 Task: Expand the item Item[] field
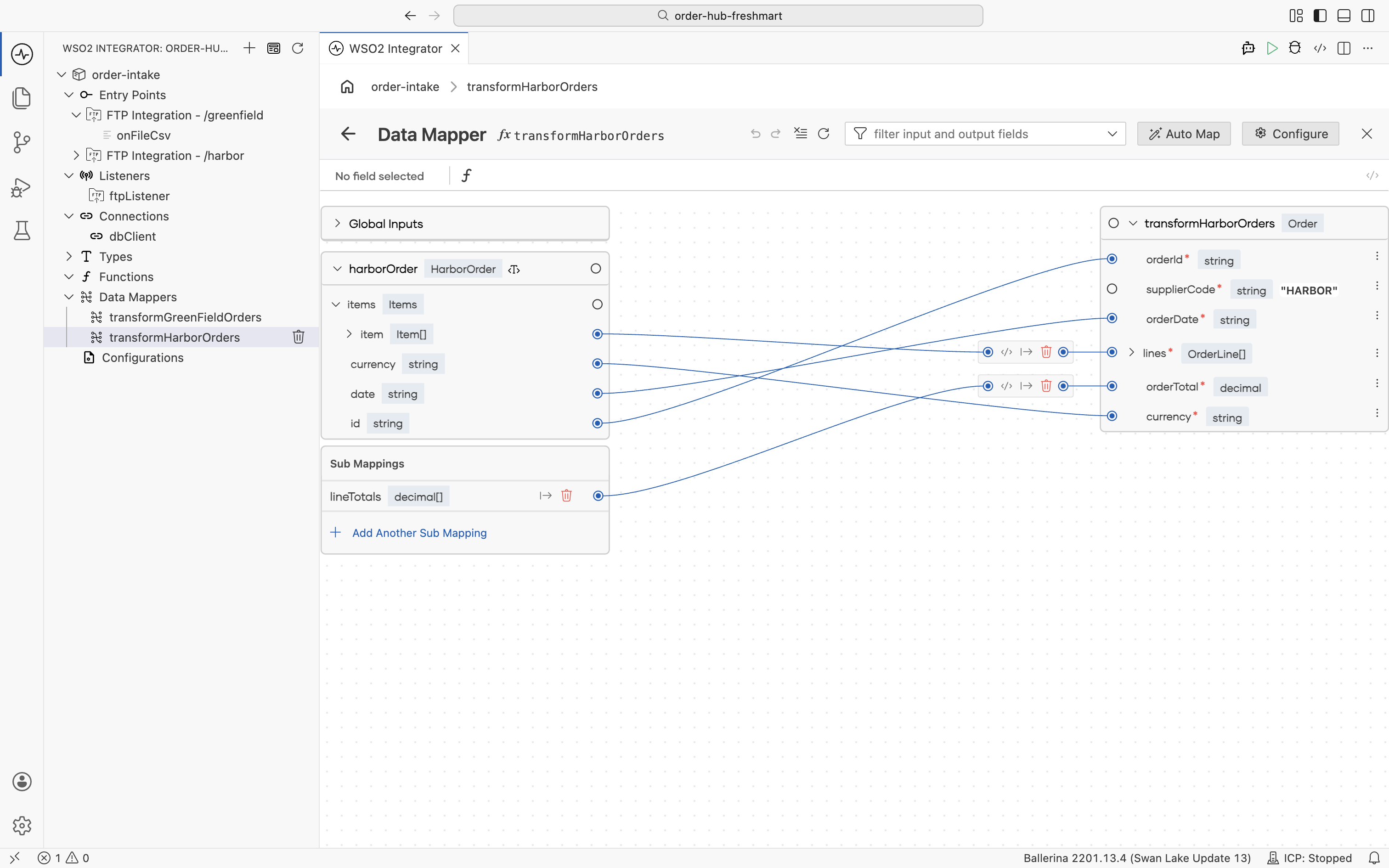tap(349, 334)
